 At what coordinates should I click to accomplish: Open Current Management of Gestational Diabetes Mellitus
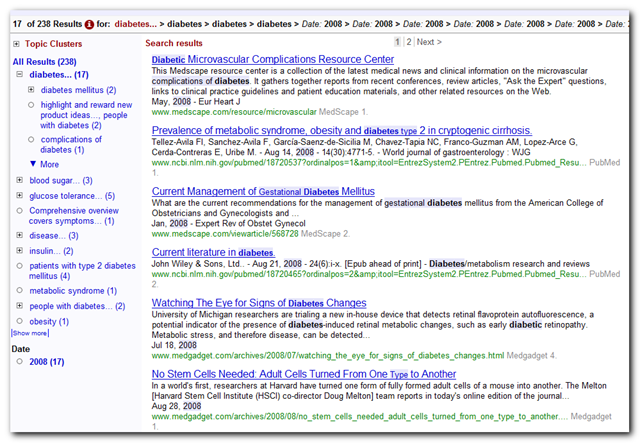[x=263, y=191]
